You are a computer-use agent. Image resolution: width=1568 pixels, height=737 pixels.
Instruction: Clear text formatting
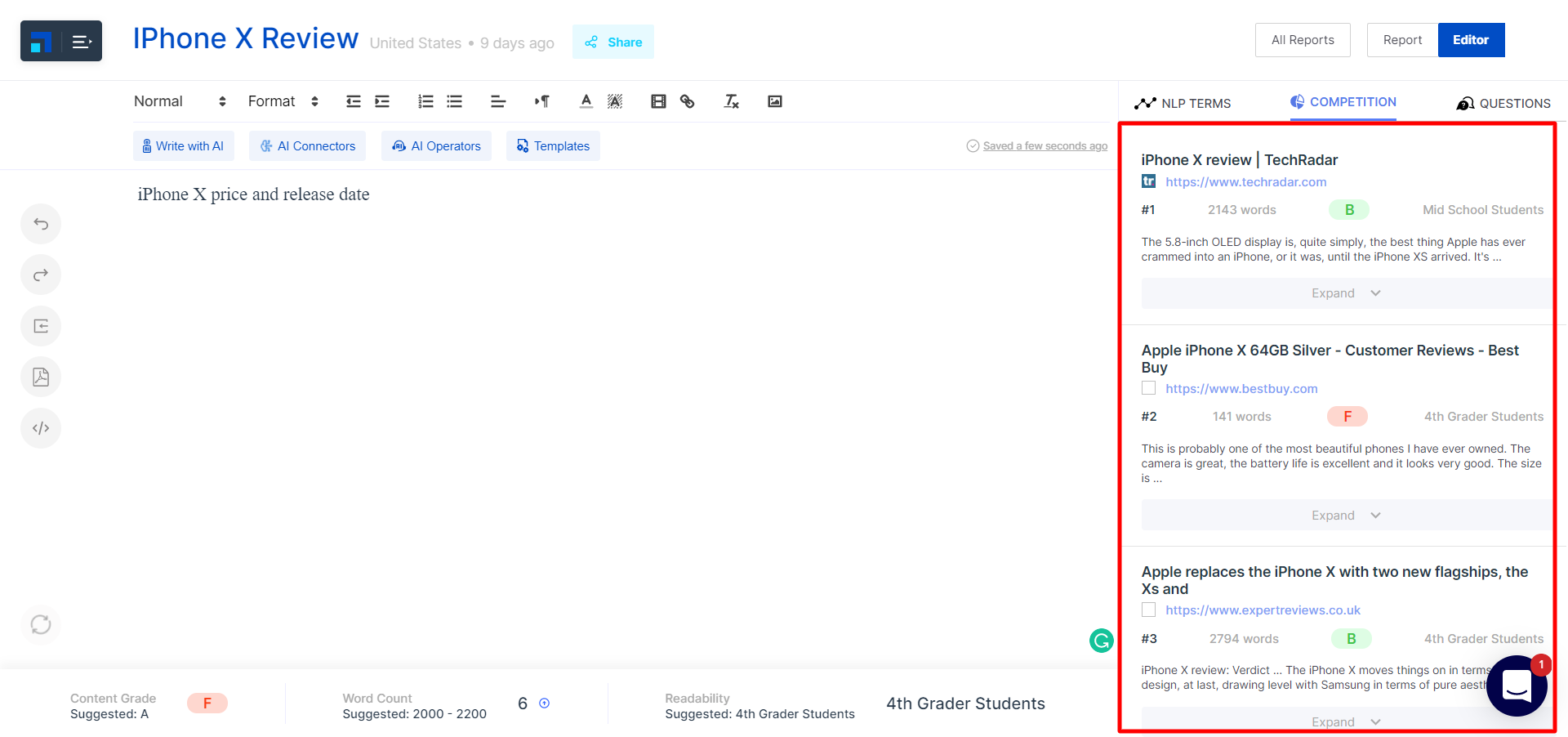coord(731,101)
